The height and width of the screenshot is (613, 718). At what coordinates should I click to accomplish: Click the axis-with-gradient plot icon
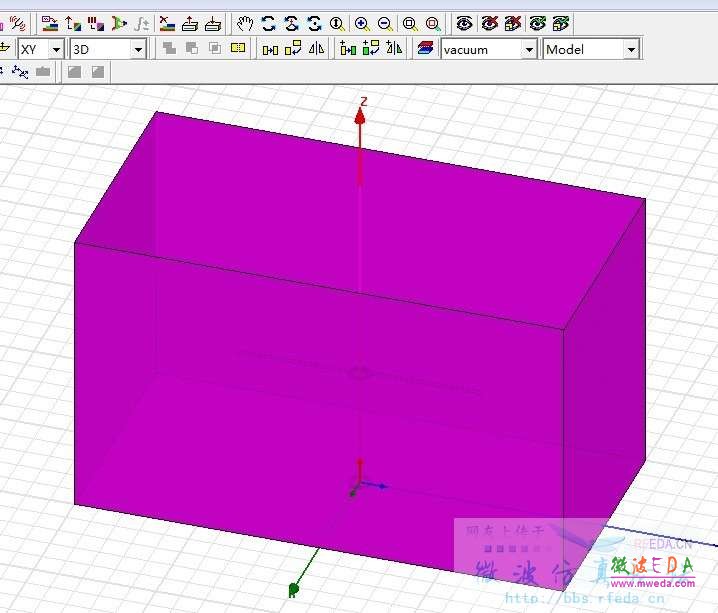point(73,23)
